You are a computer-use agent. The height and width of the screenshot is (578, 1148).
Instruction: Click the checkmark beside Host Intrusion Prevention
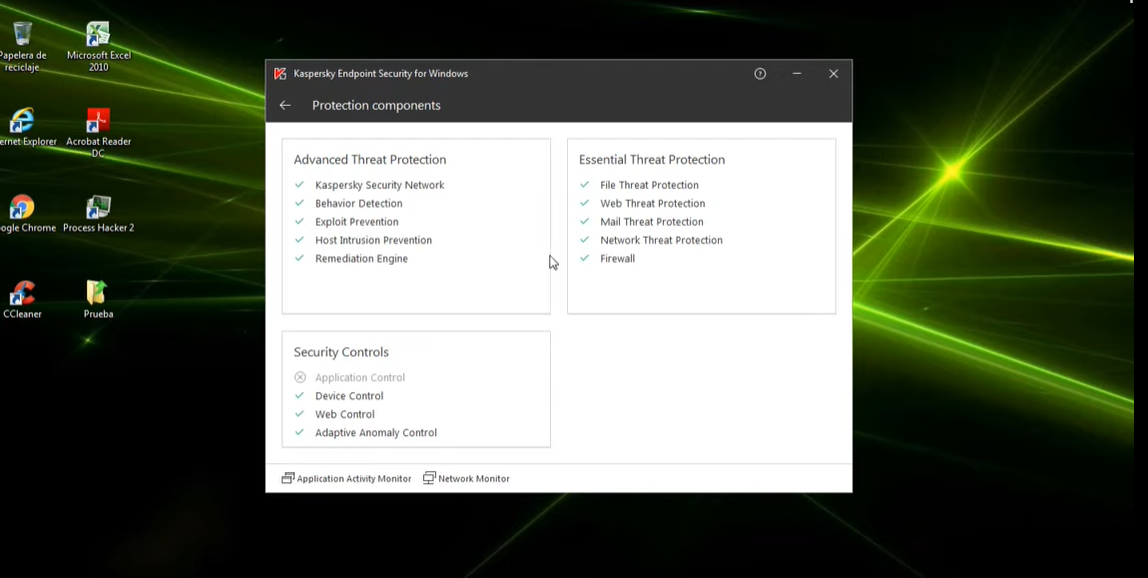[x=299, y=240]
